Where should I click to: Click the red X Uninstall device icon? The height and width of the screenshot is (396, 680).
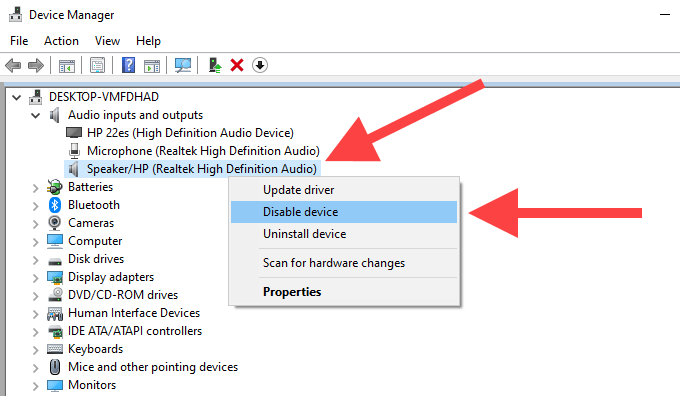237,65
